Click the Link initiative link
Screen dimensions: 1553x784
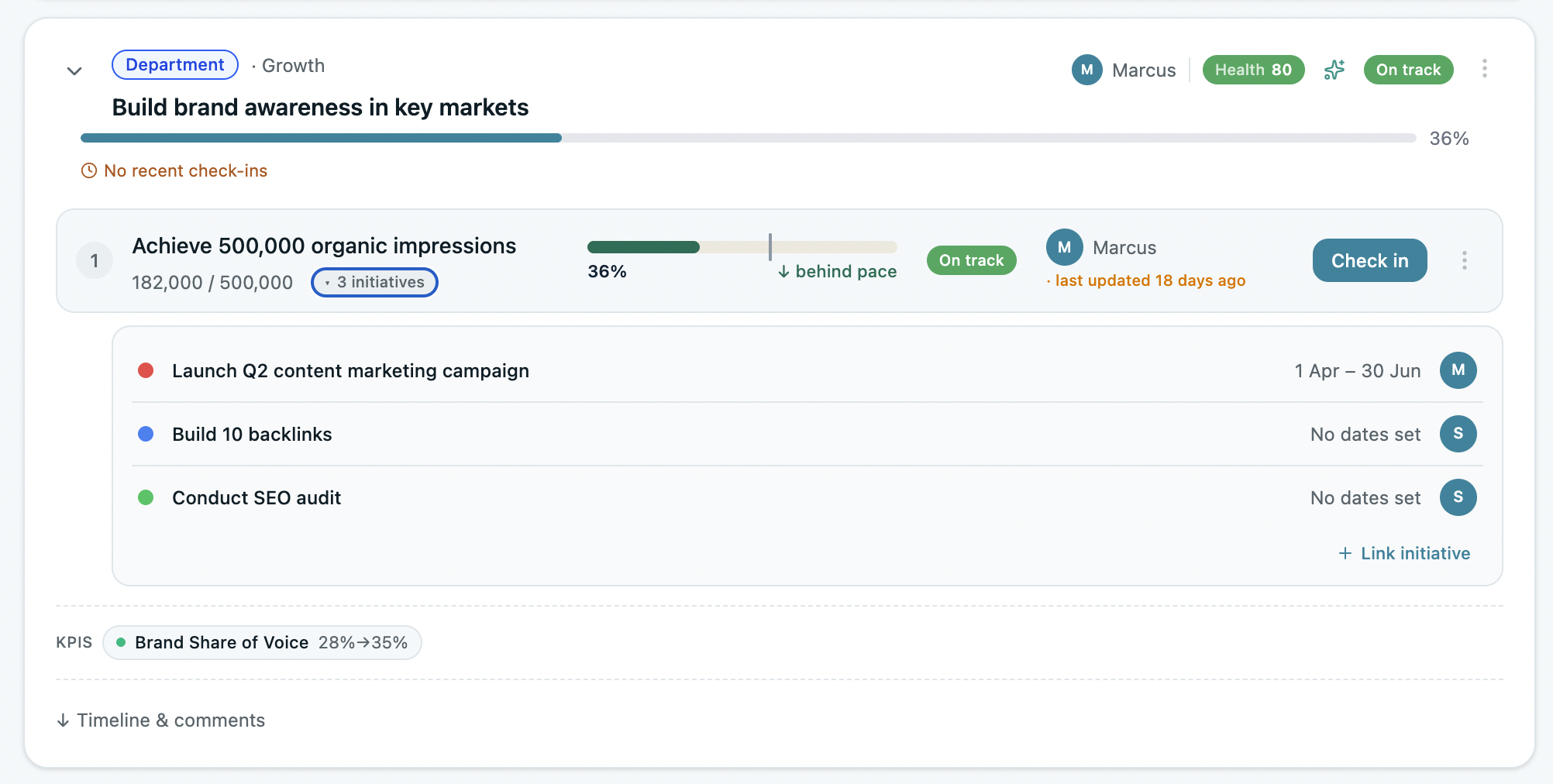point(1404,553)
